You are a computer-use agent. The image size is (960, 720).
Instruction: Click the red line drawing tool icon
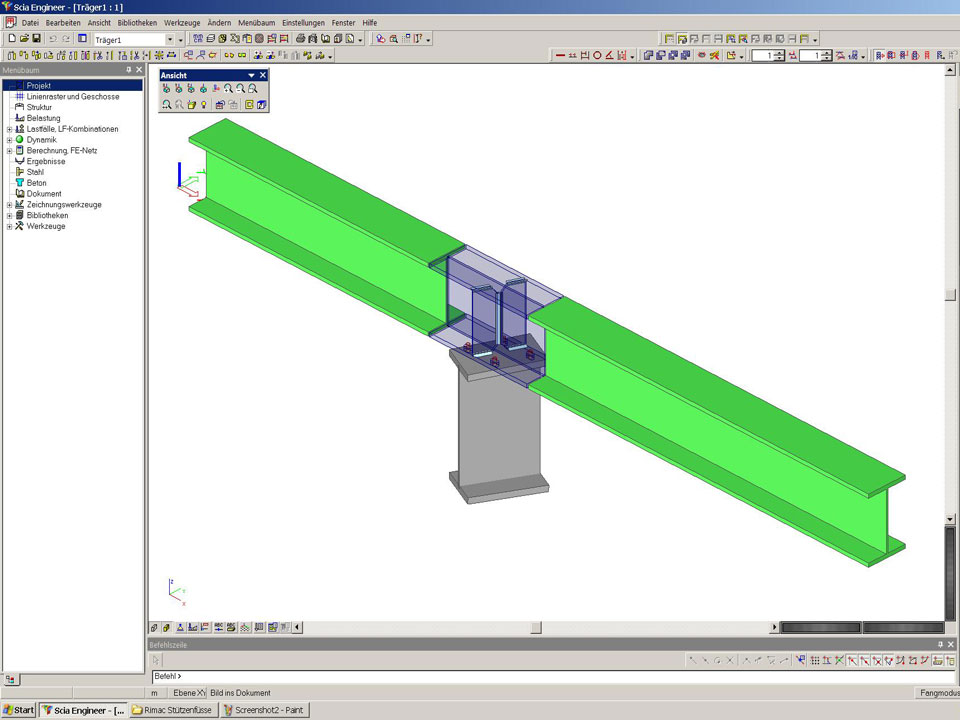pos(560,56)
